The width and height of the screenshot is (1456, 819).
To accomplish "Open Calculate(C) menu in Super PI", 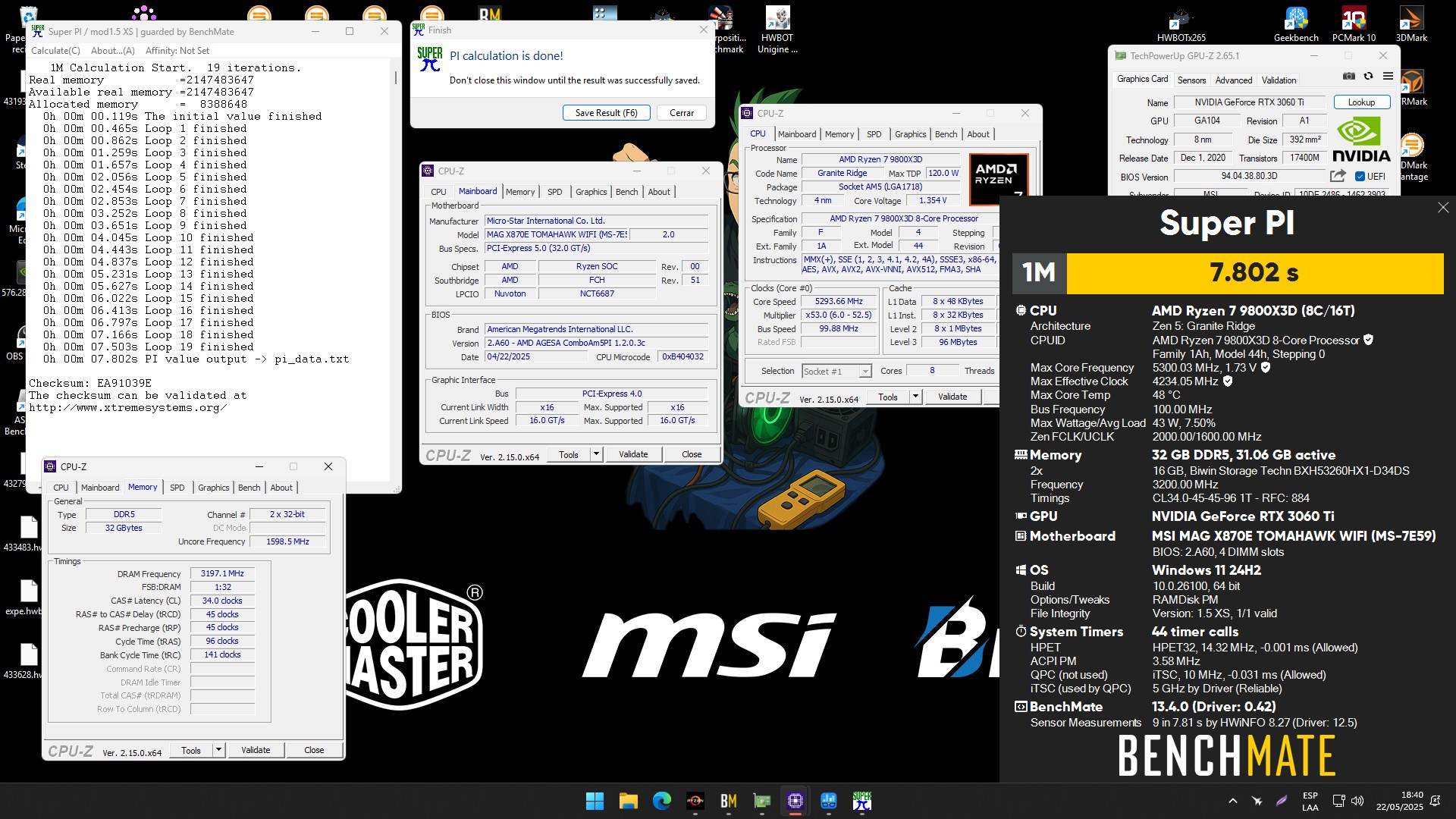I will (x=55, y=51).
